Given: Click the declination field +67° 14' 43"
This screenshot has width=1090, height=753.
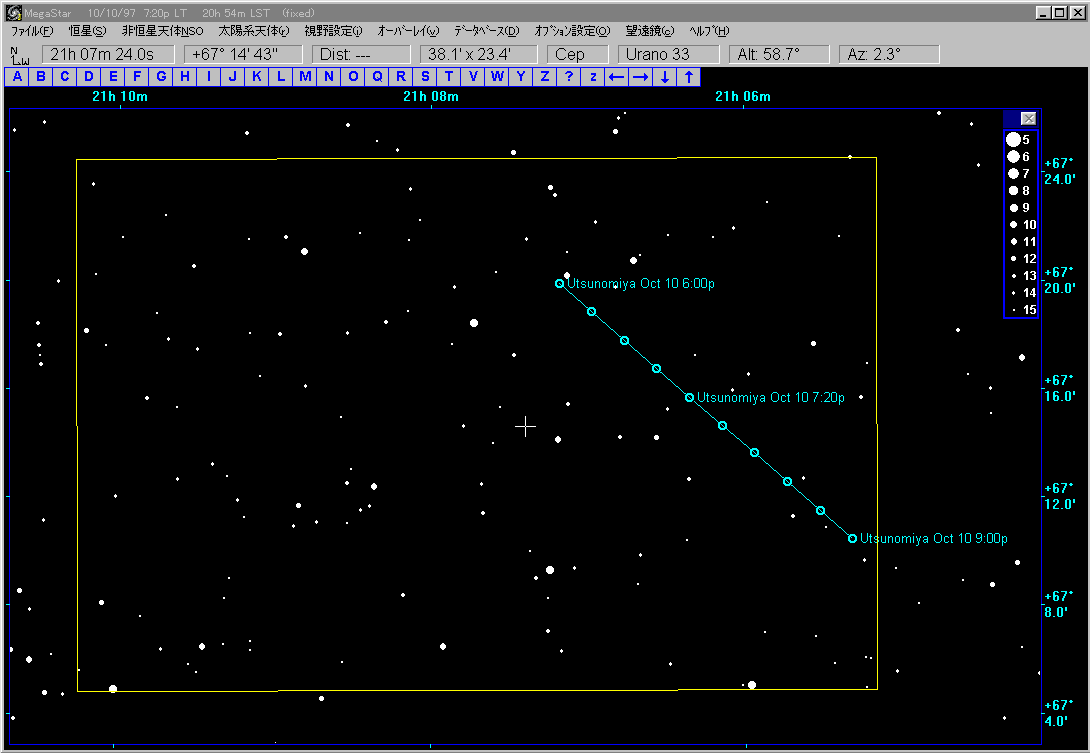Looking at the screenshot, I should (x=243, y=54).
